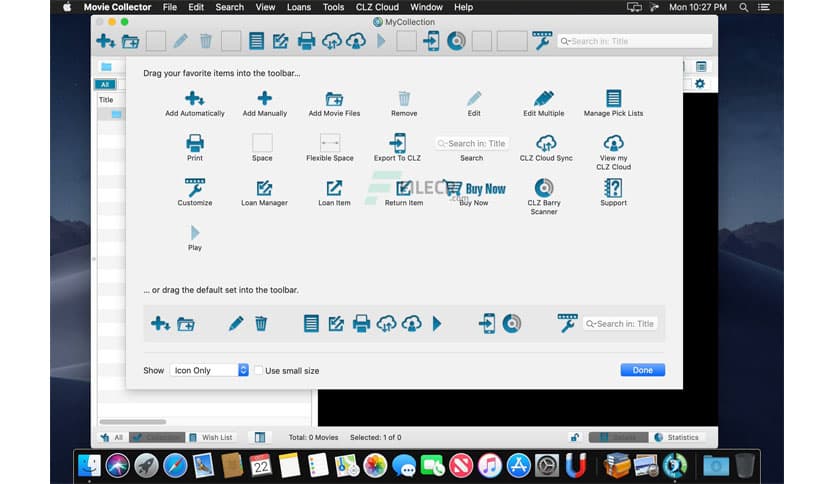
Task: Select the All tab at bottom
Action: point(112,437)
